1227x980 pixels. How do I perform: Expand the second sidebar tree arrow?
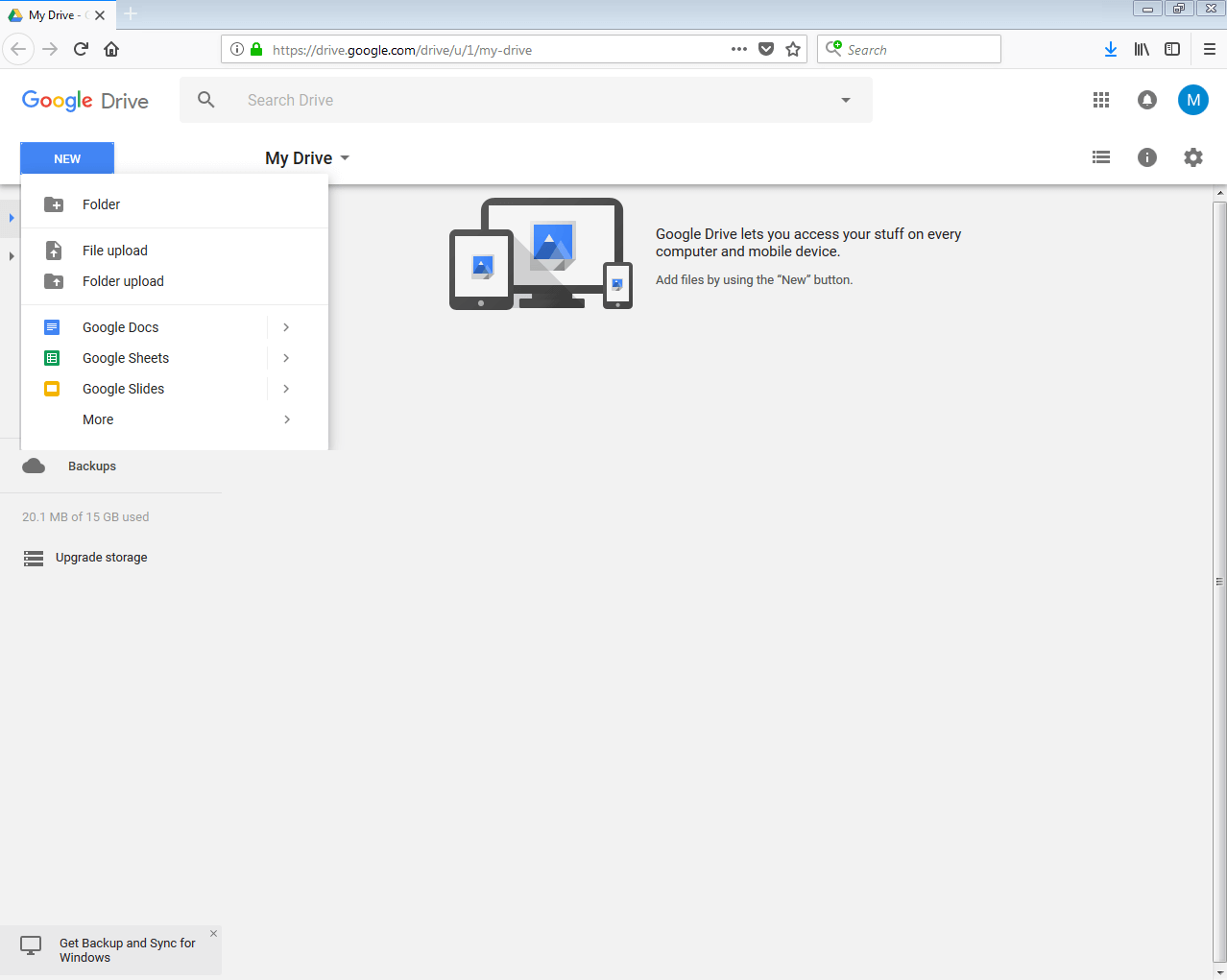click(x=12, y=256)
